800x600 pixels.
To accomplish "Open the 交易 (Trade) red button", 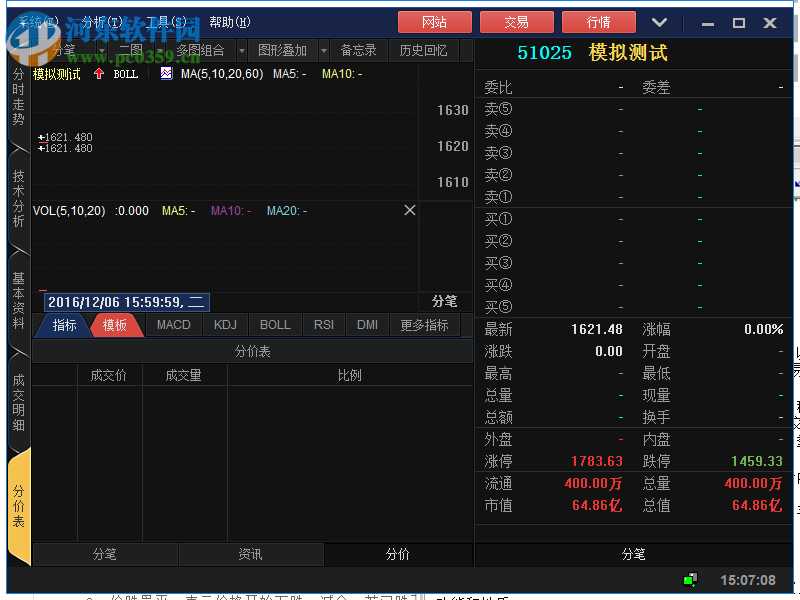I will coord(516,21).
